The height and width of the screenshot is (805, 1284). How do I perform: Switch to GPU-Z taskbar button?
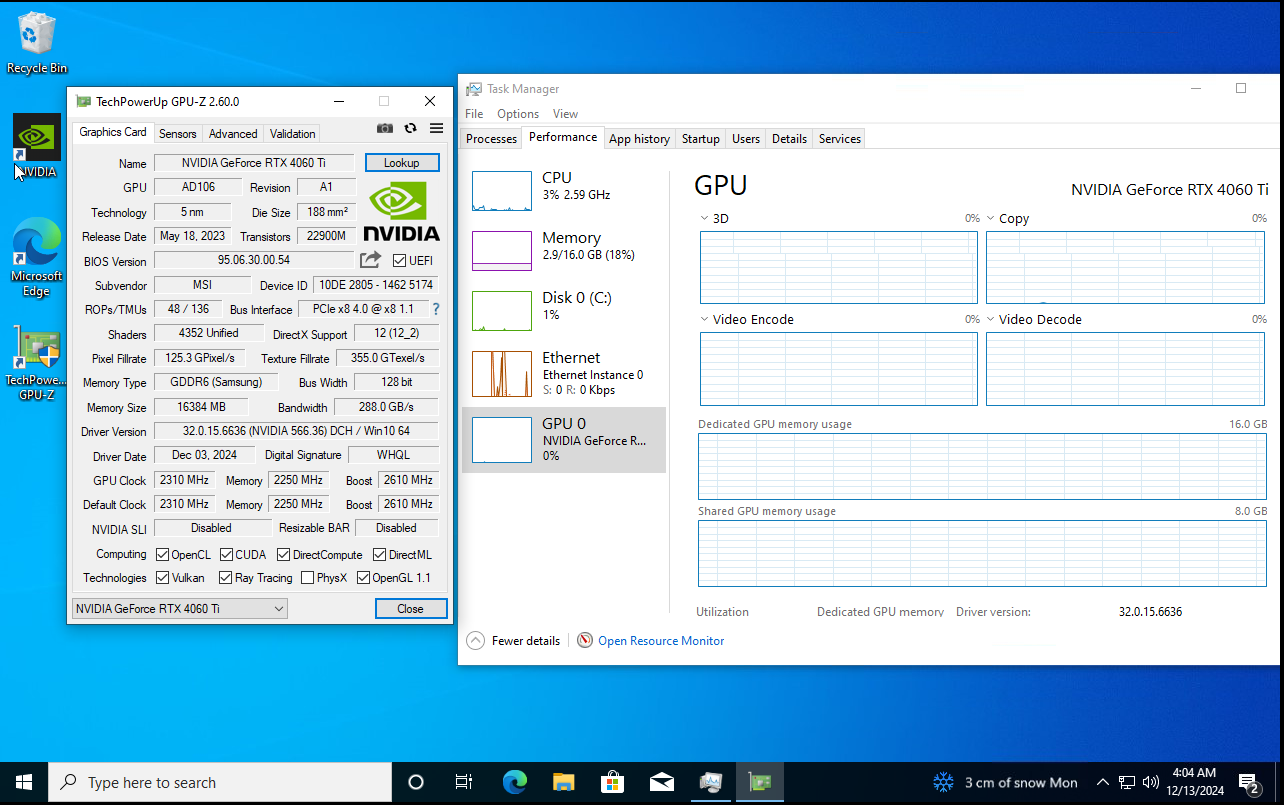[x=760, y=782]
